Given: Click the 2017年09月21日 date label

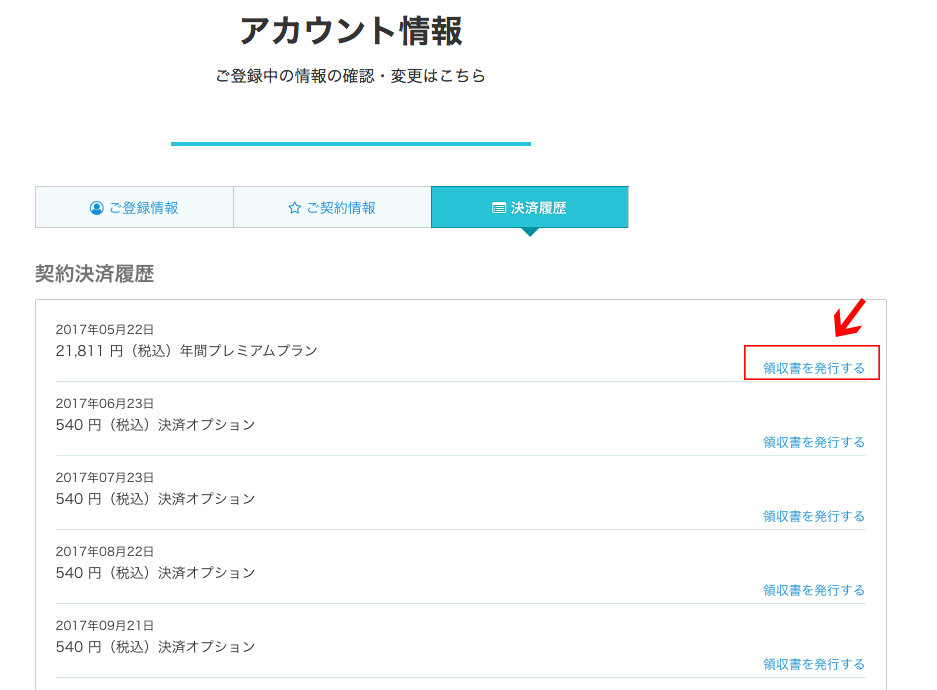Looking at the screenshot, I should 105,625.
